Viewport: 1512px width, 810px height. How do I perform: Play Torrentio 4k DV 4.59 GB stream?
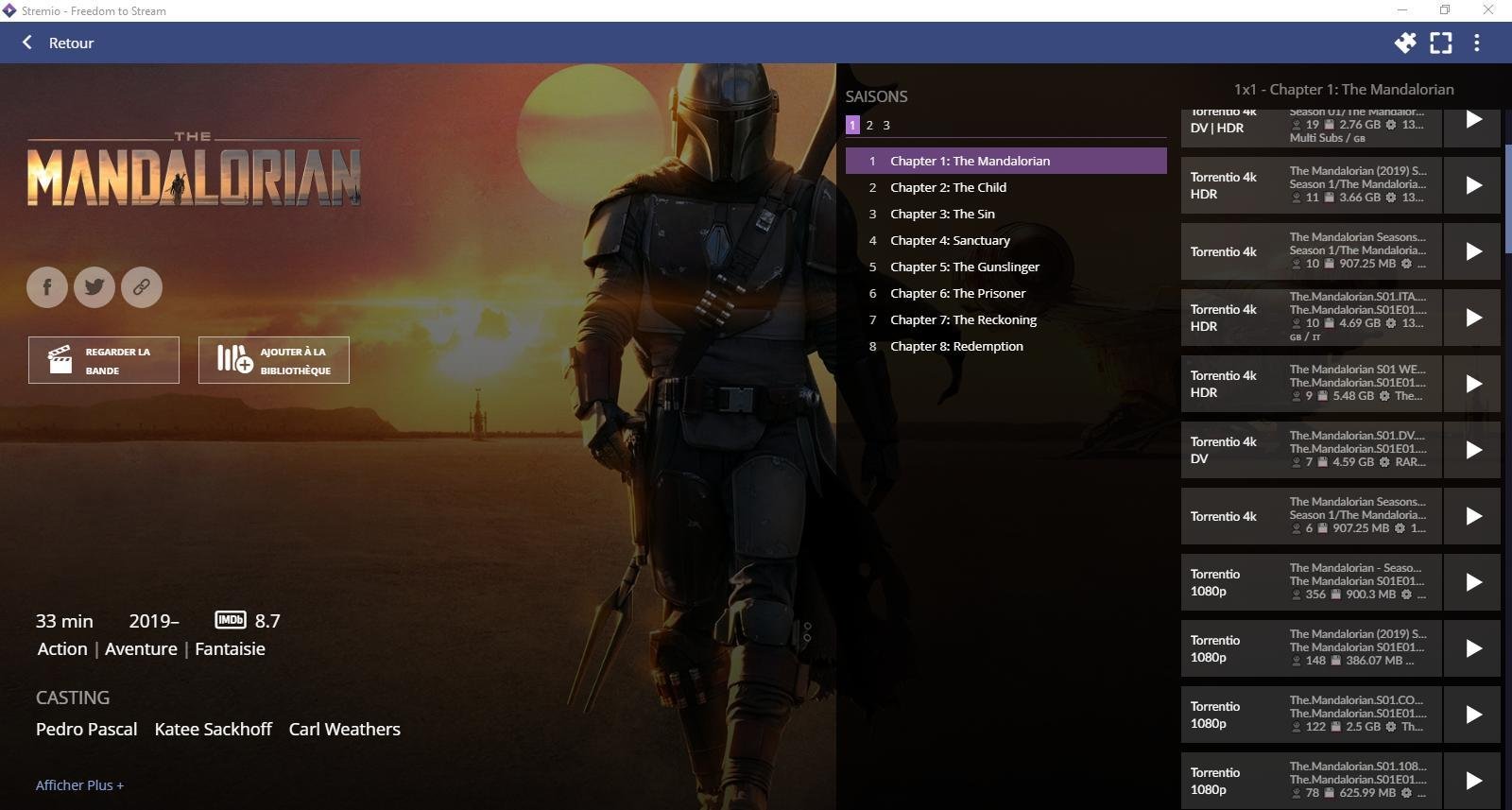click(x=1473, y=450)
